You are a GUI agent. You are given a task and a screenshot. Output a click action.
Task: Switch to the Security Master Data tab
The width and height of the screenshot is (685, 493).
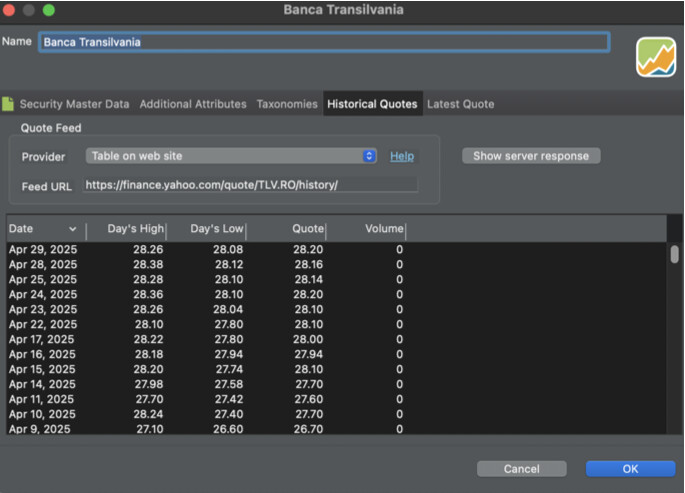point(74,104)
